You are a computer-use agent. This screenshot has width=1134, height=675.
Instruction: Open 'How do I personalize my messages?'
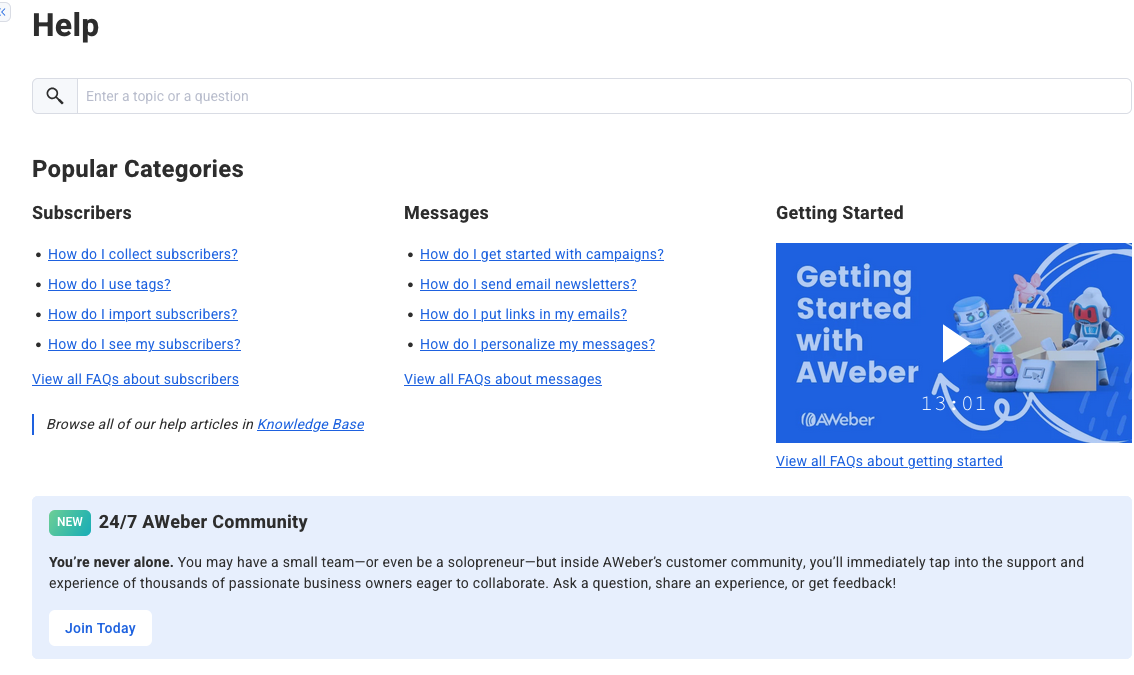[537, 344]
